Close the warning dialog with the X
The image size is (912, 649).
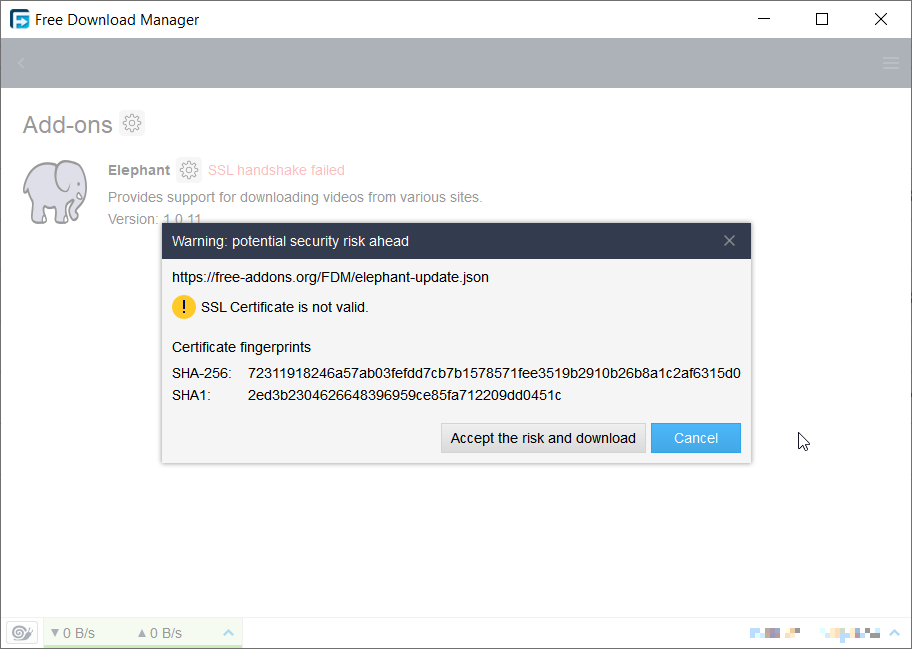(729, 241)
